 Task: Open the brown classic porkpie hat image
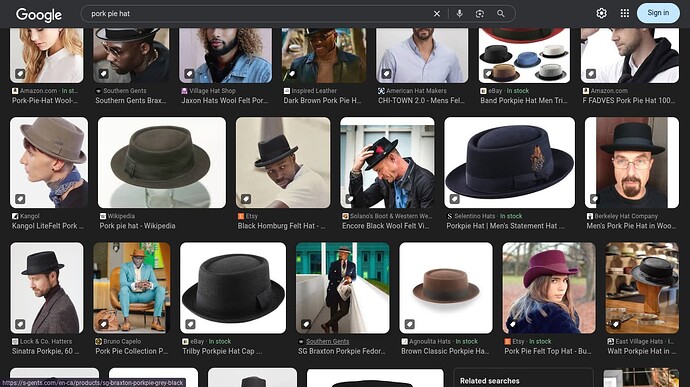pyautogui.click(x=446, y=287)
